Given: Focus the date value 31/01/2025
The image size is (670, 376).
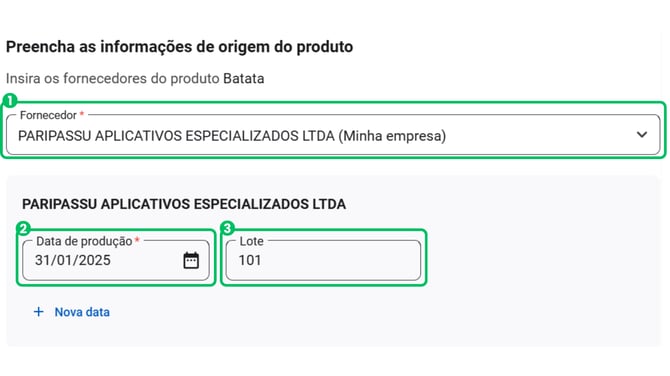Looking at the screenshot, I should coord(73,260).
